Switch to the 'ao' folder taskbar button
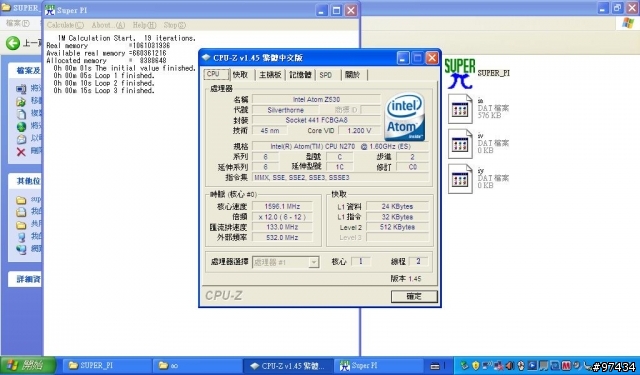The image size is (640, 375). (x=197, y=366)
